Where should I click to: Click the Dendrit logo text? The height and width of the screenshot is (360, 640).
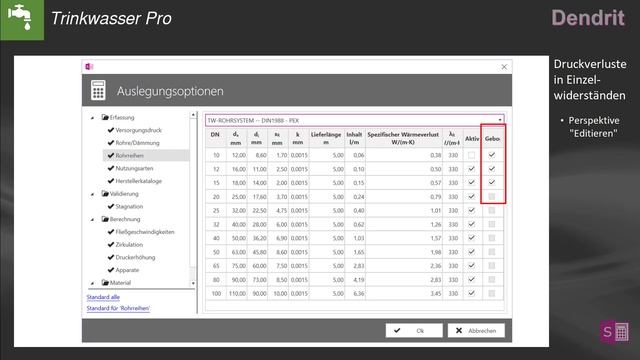[588, 18]
